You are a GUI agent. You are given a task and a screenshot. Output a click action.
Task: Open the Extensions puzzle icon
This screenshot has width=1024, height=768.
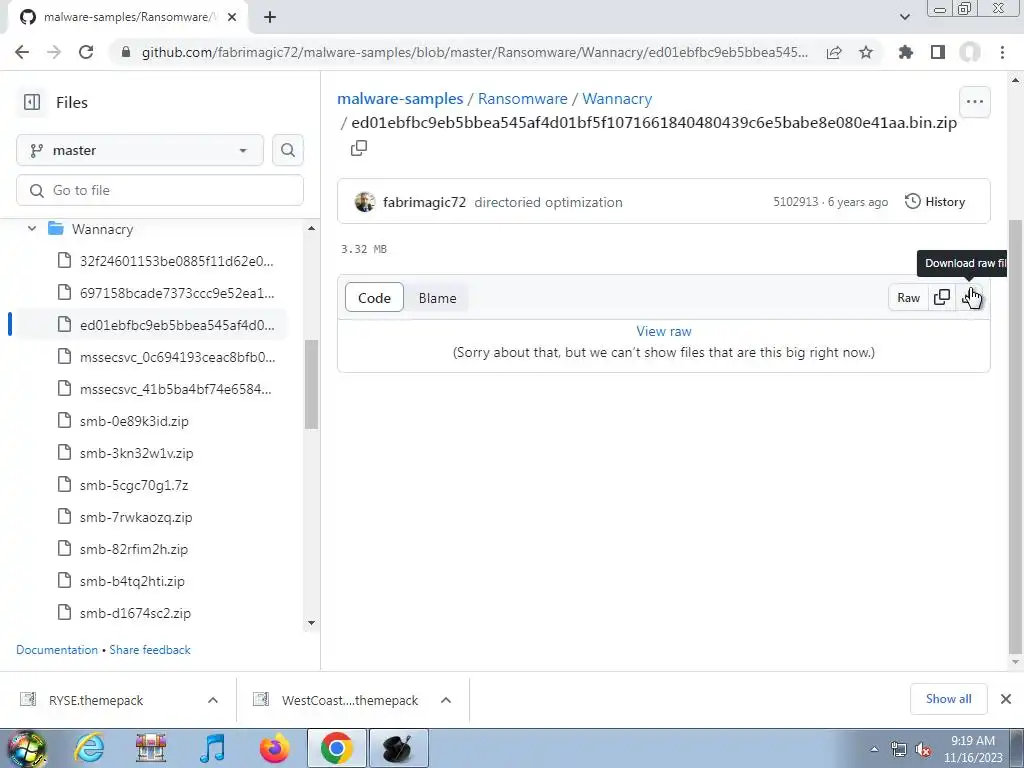click(906, 52)
